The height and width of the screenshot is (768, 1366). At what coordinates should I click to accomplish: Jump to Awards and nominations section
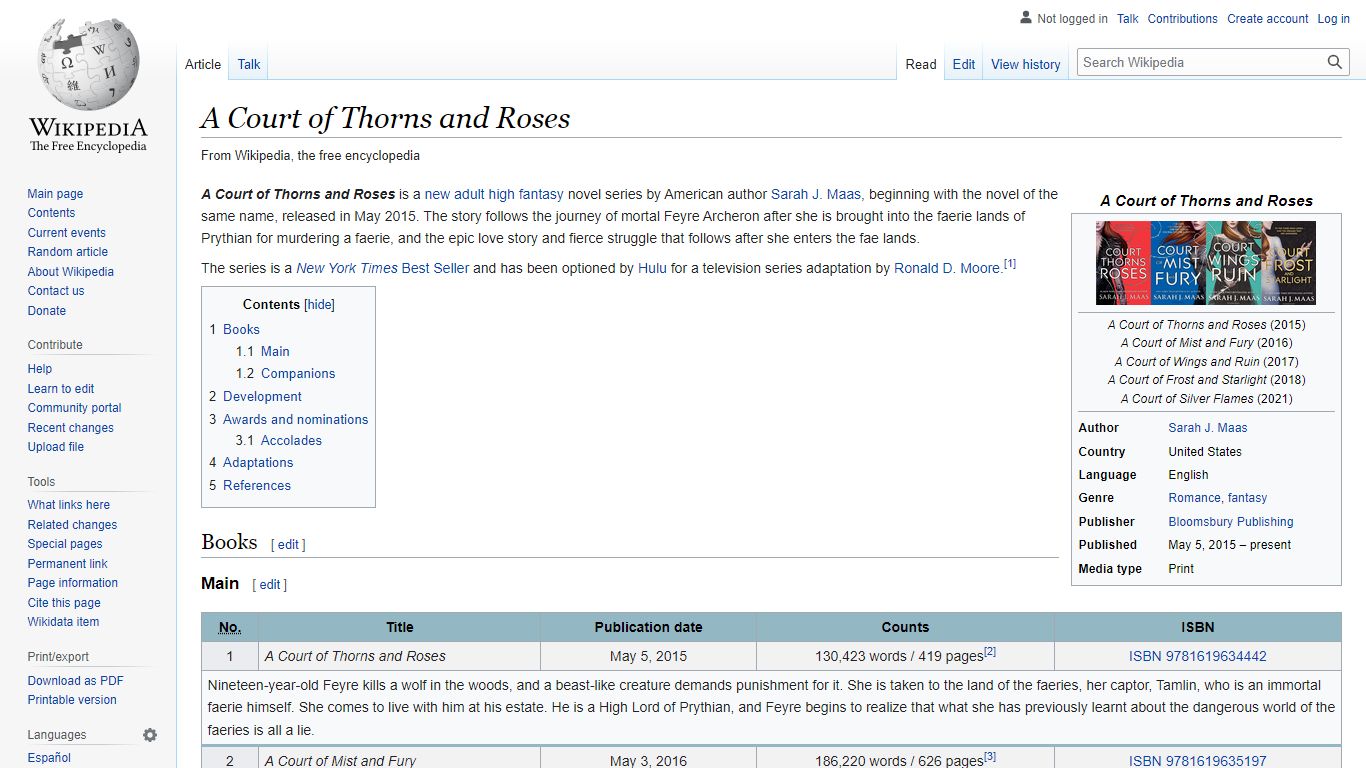295,419
